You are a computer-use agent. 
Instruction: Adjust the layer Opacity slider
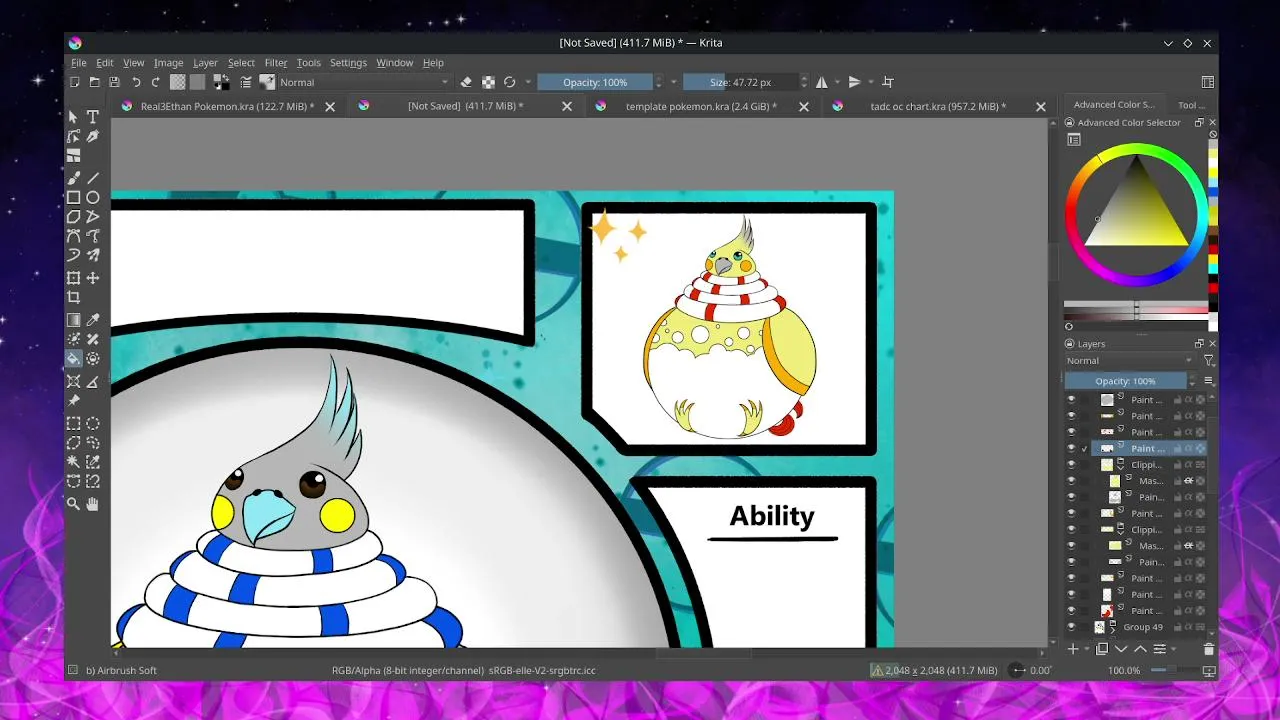point(1125,381)
